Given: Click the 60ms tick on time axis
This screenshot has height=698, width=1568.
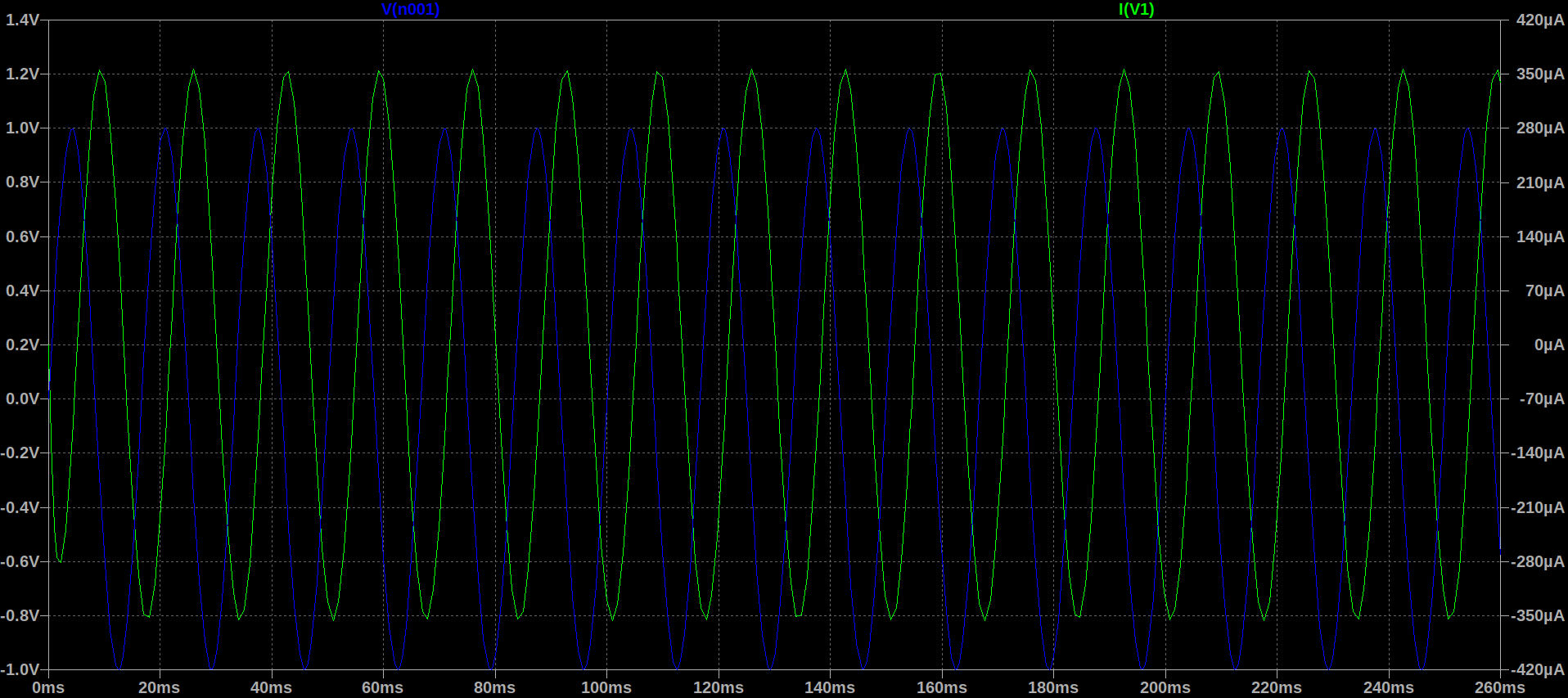Looking at the screenshot, I should tap(383, 687).
